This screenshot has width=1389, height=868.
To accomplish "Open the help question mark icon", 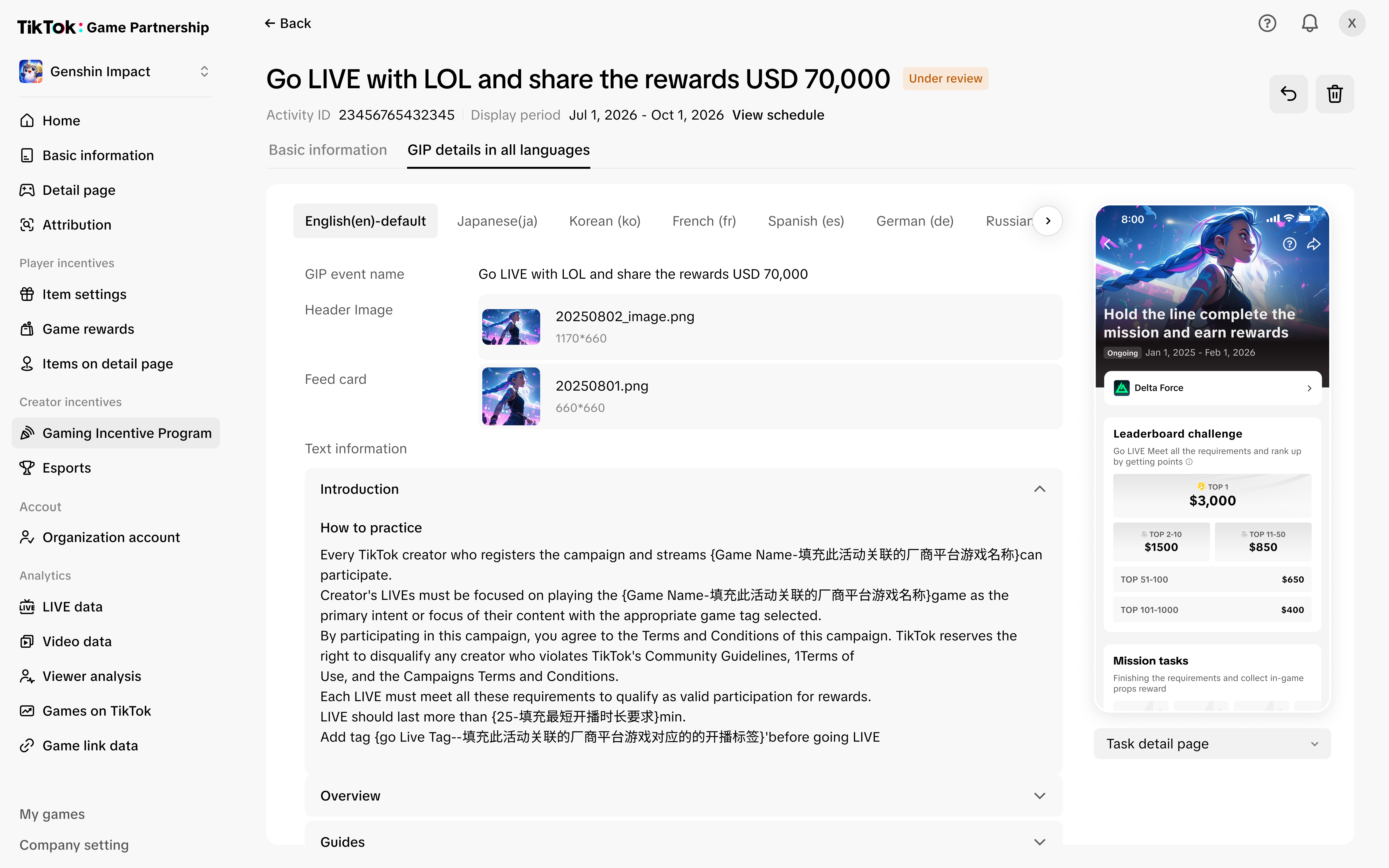I will pyautogui.click(x=1267, y=23).
